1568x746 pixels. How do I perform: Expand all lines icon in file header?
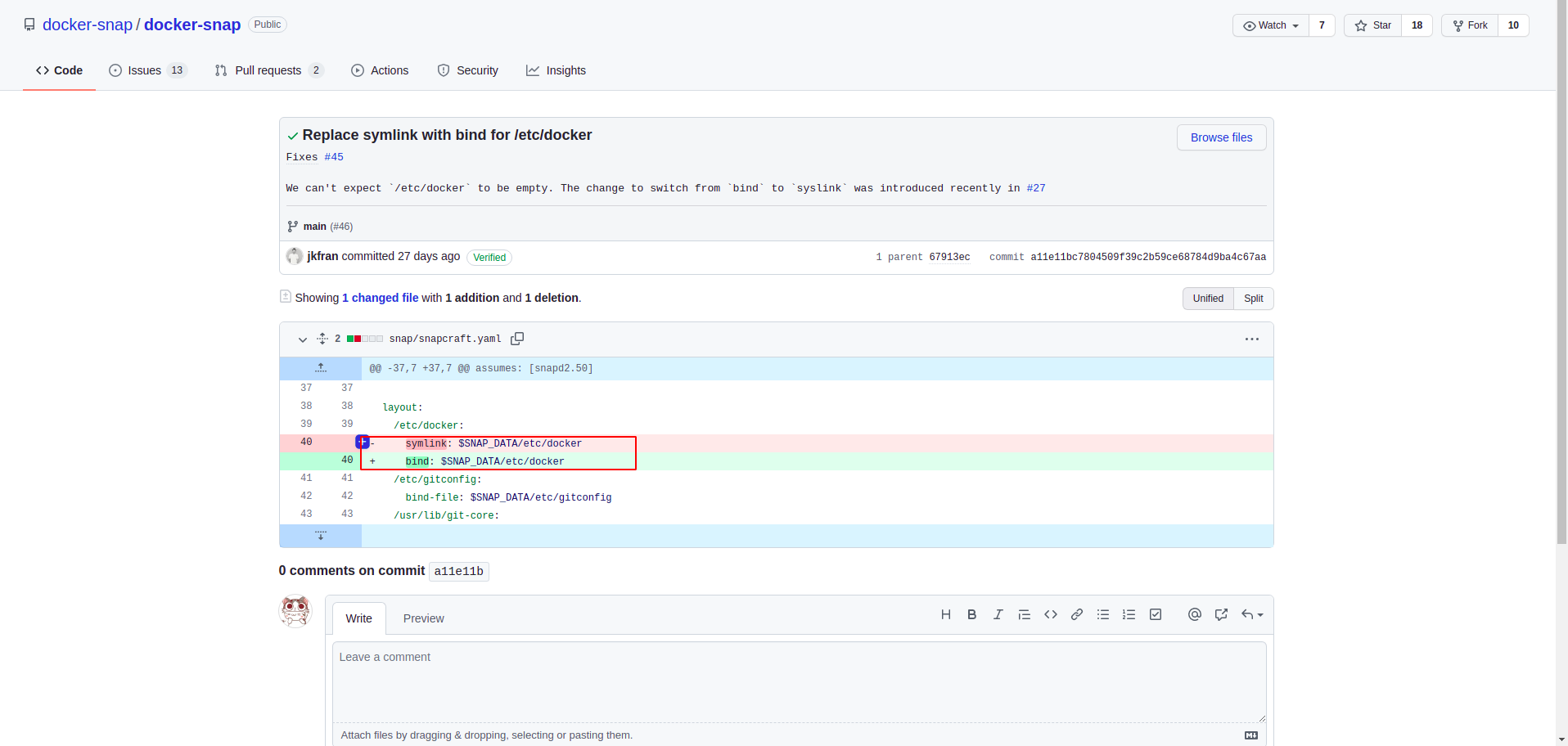click(322, 339)
